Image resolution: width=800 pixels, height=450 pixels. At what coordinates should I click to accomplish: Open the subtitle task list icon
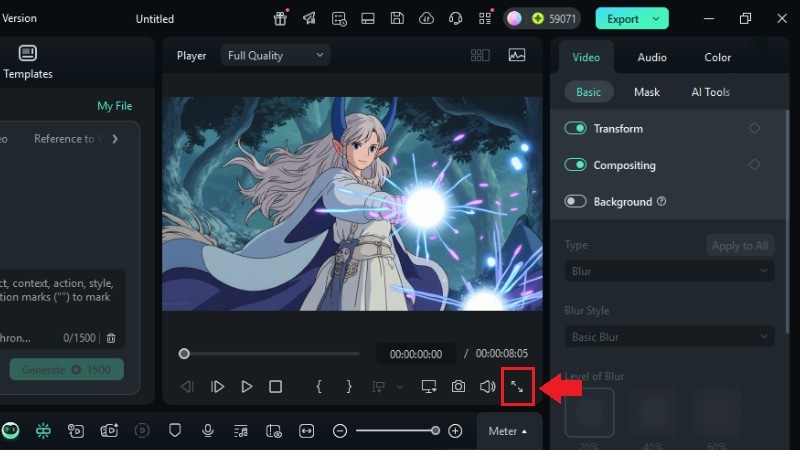[339, 19]
